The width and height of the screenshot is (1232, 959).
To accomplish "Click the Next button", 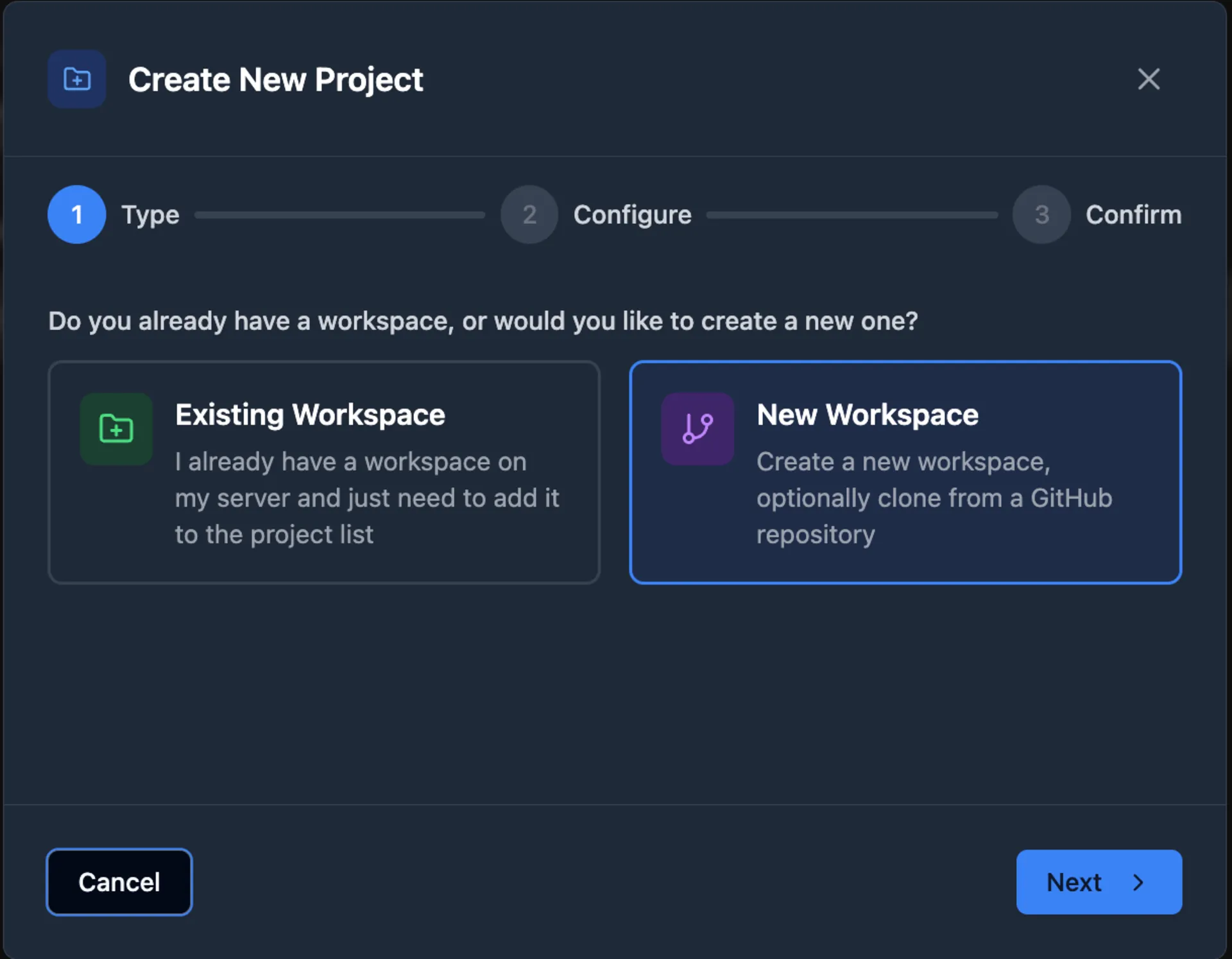I will coord(1099,882).
